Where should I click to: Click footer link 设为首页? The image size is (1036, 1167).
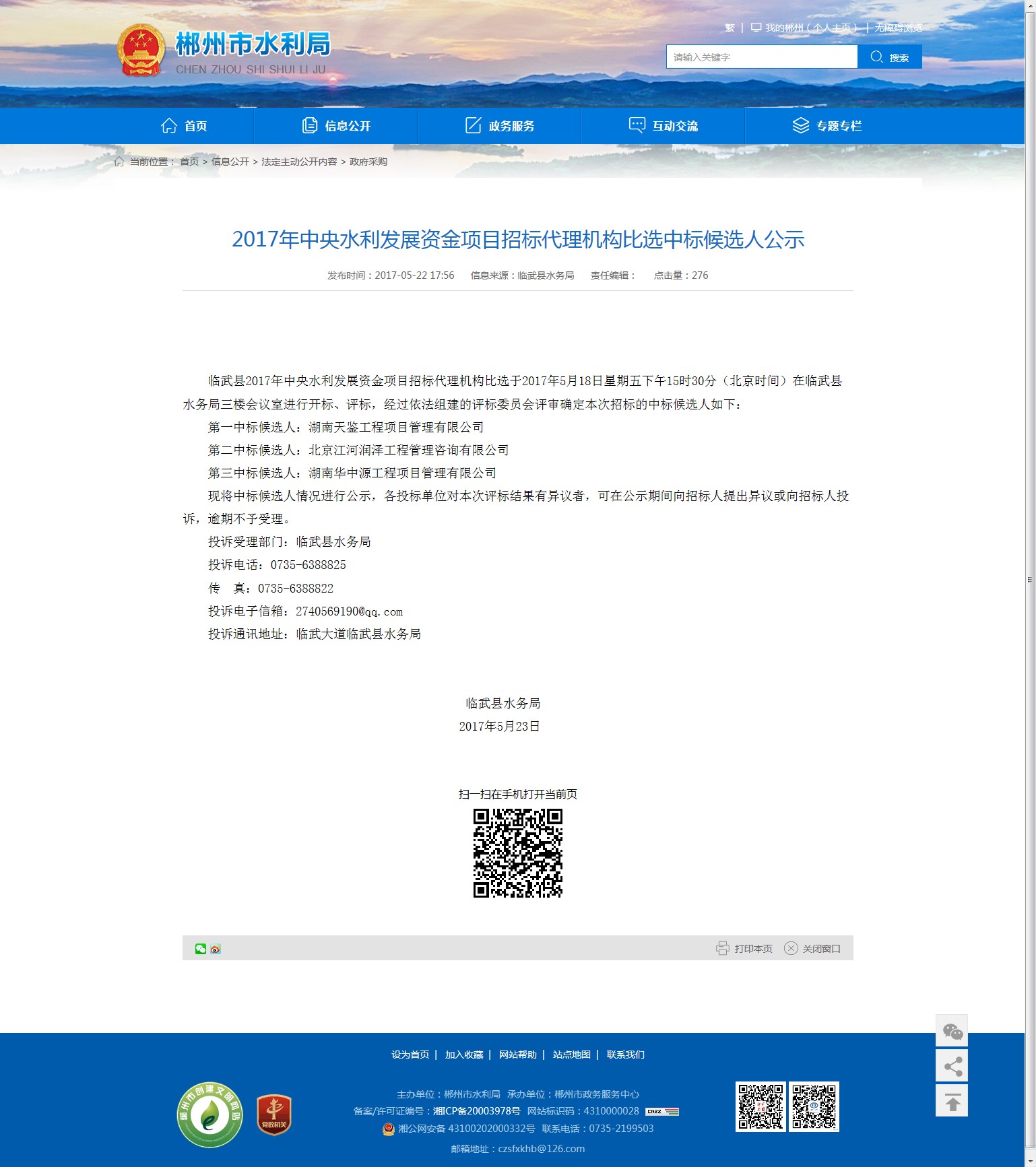(x=410, y=1055)
